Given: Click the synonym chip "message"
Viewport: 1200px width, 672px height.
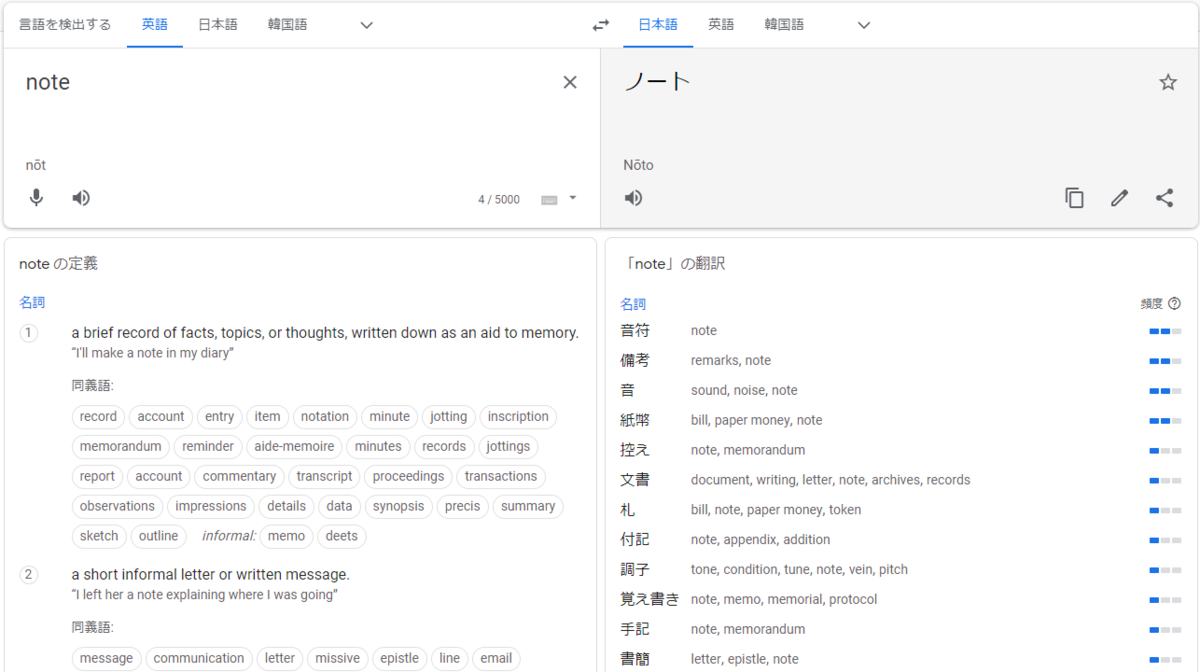Looking at the screenshot, I should (x=106, y=659).
